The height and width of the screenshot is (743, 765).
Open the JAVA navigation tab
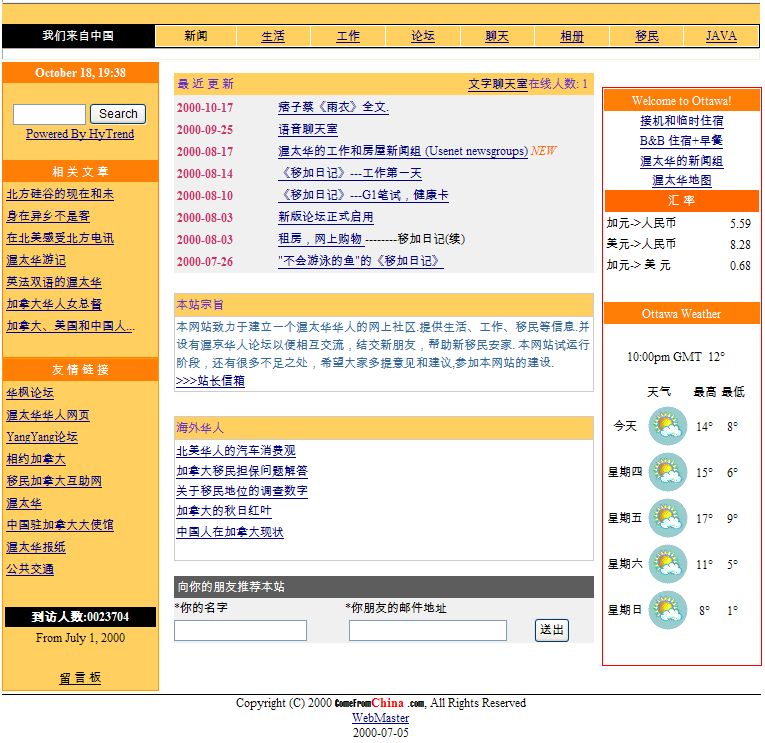click(x=721, y=36)
